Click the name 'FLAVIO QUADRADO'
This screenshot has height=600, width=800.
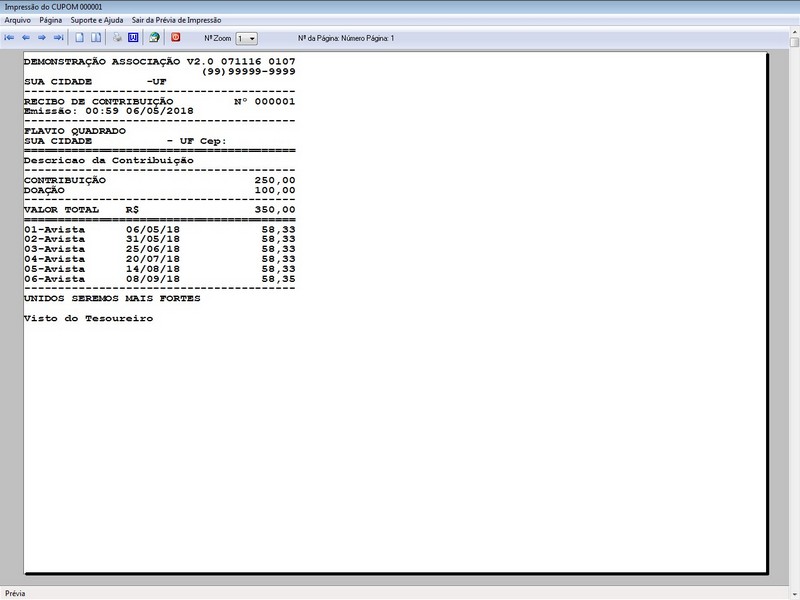click(74, 131)
